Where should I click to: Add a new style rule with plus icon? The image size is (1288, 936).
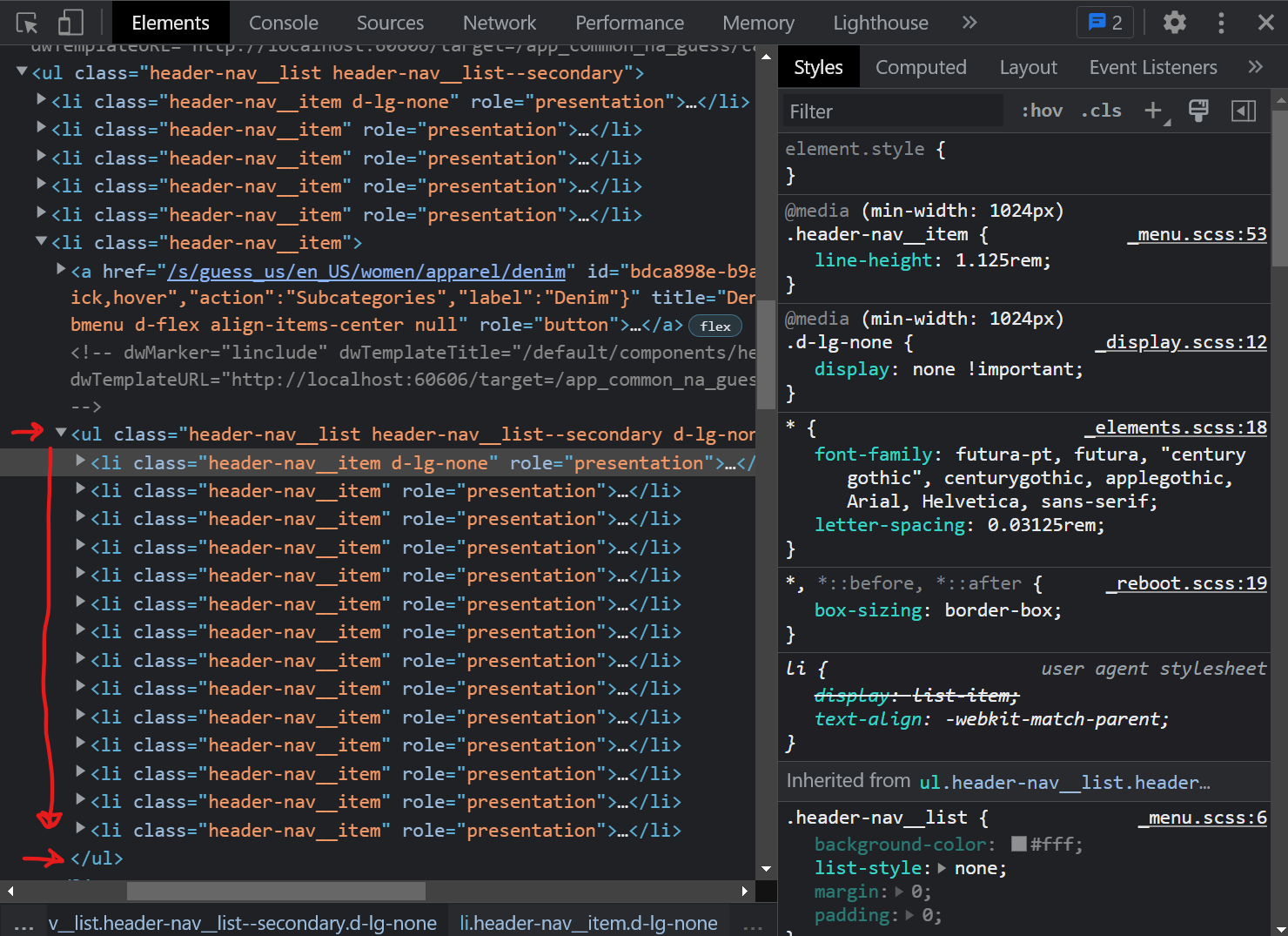coord(1154,111)
